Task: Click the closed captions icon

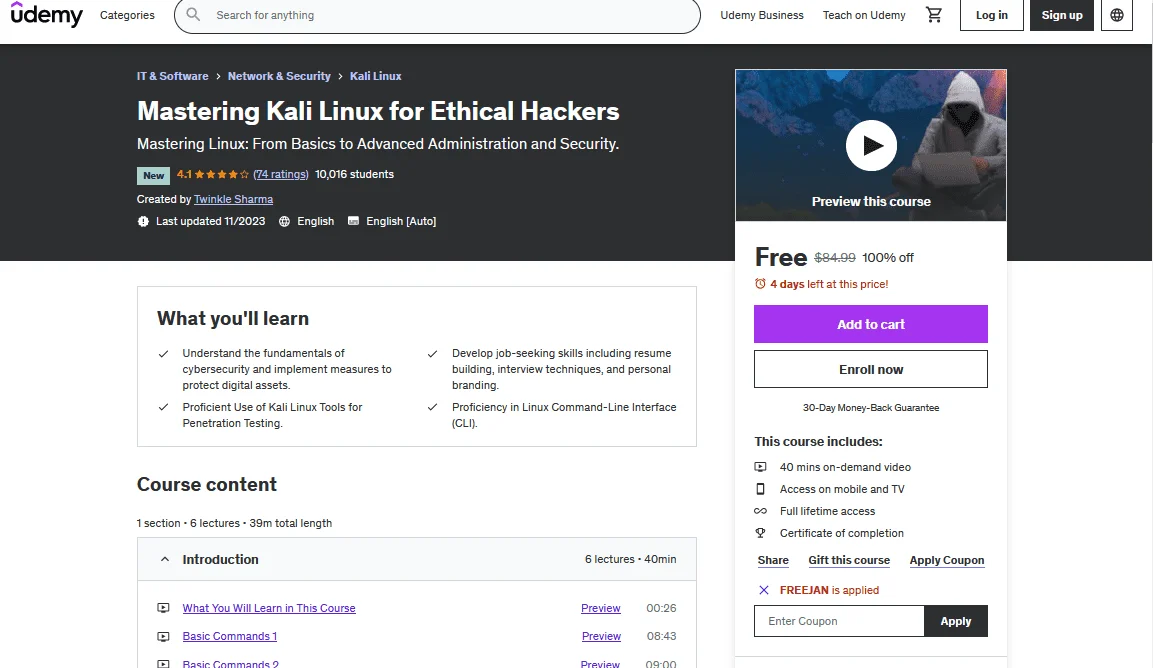Action: point(353,221)
